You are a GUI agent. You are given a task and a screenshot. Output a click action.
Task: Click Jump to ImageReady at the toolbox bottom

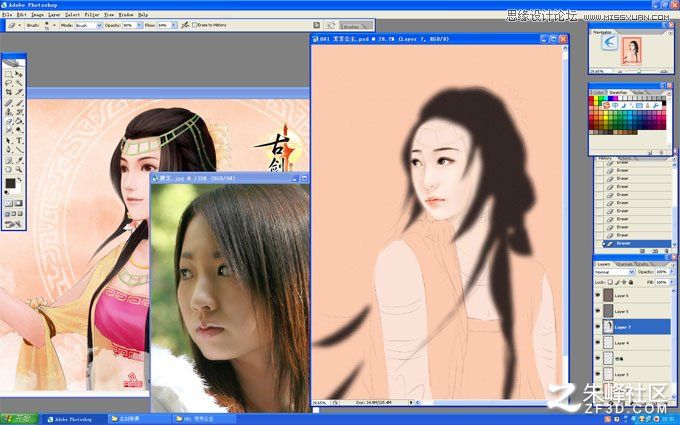(13, 224)
